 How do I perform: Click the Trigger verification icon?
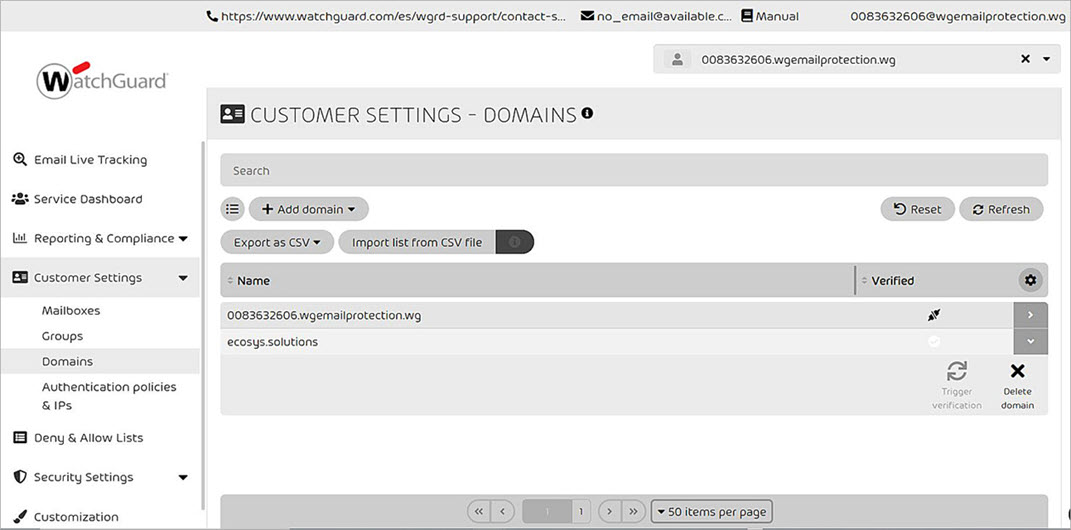click(956, 372)
